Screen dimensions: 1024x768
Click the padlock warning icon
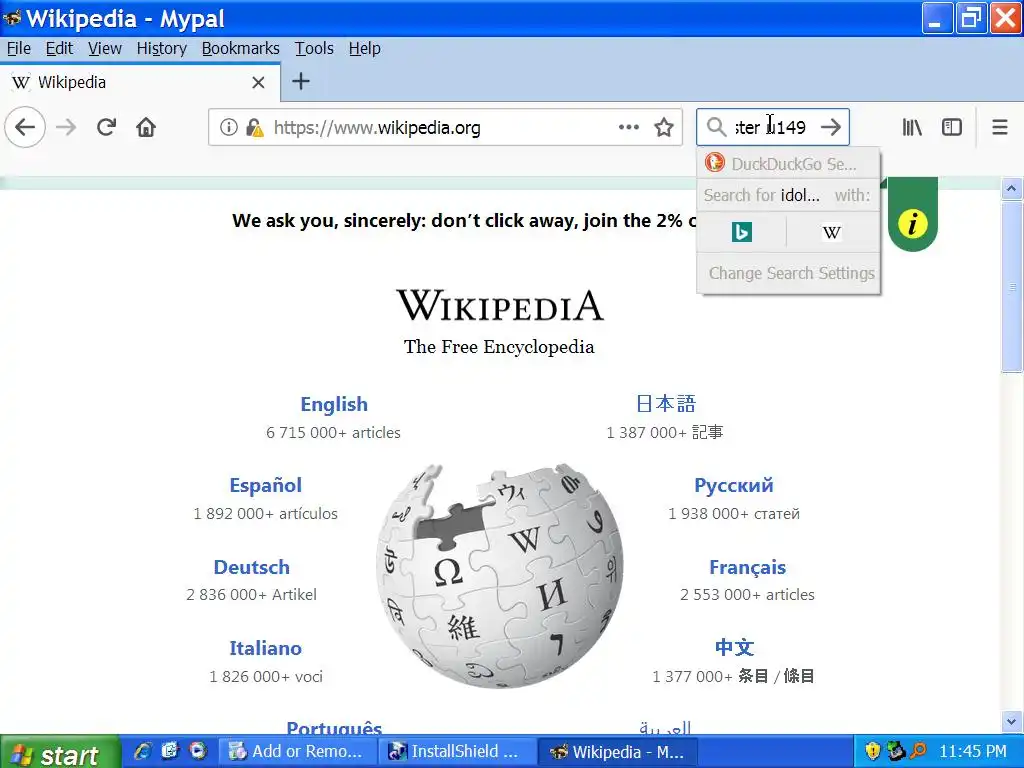[x=255, y=127]
